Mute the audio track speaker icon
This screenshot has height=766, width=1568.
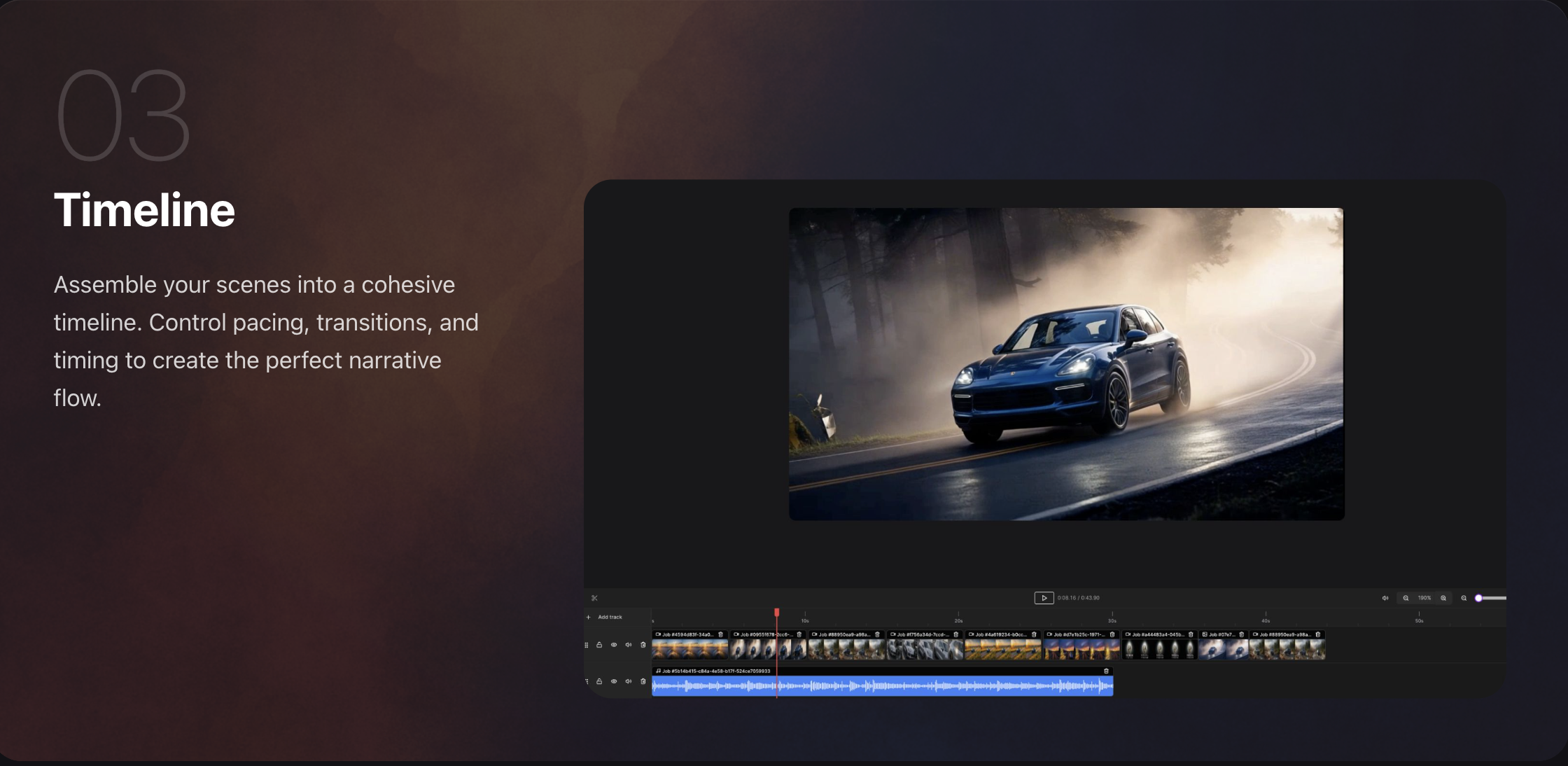coord(629,681)
